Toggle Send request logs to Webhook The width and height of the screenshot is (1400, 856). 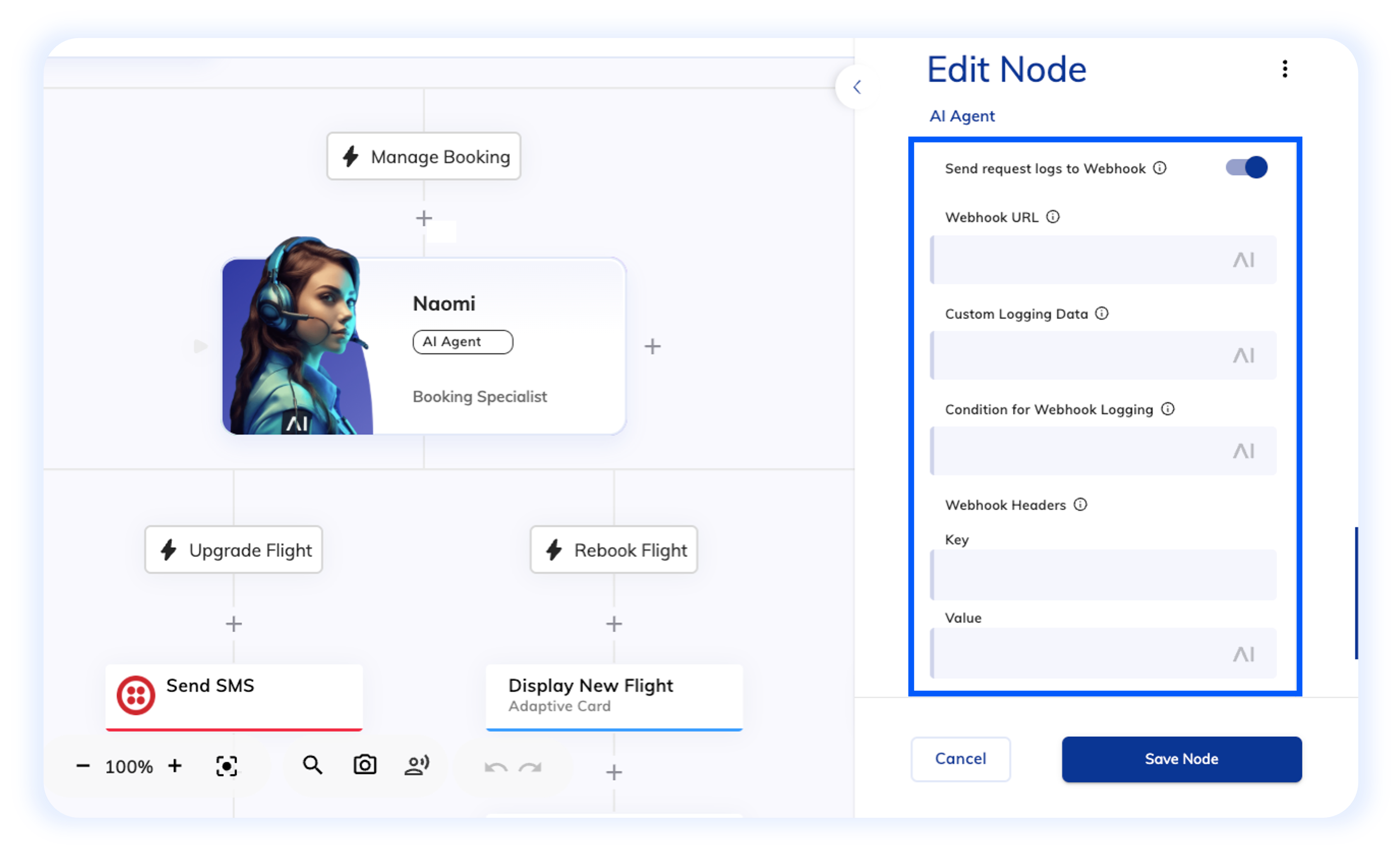click(x=1246, y=168)
